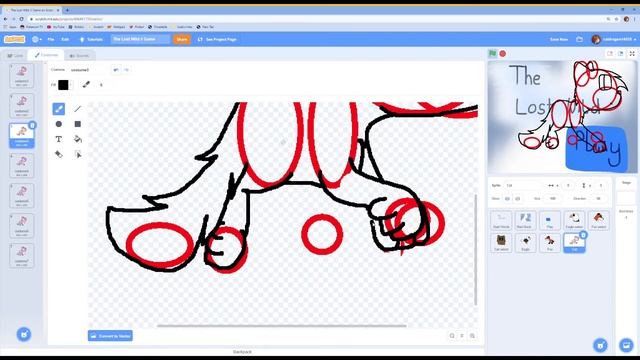Open the Backpack panel
Image resolution: width=640 pixels, height=360 pixels.
[242, 351]
